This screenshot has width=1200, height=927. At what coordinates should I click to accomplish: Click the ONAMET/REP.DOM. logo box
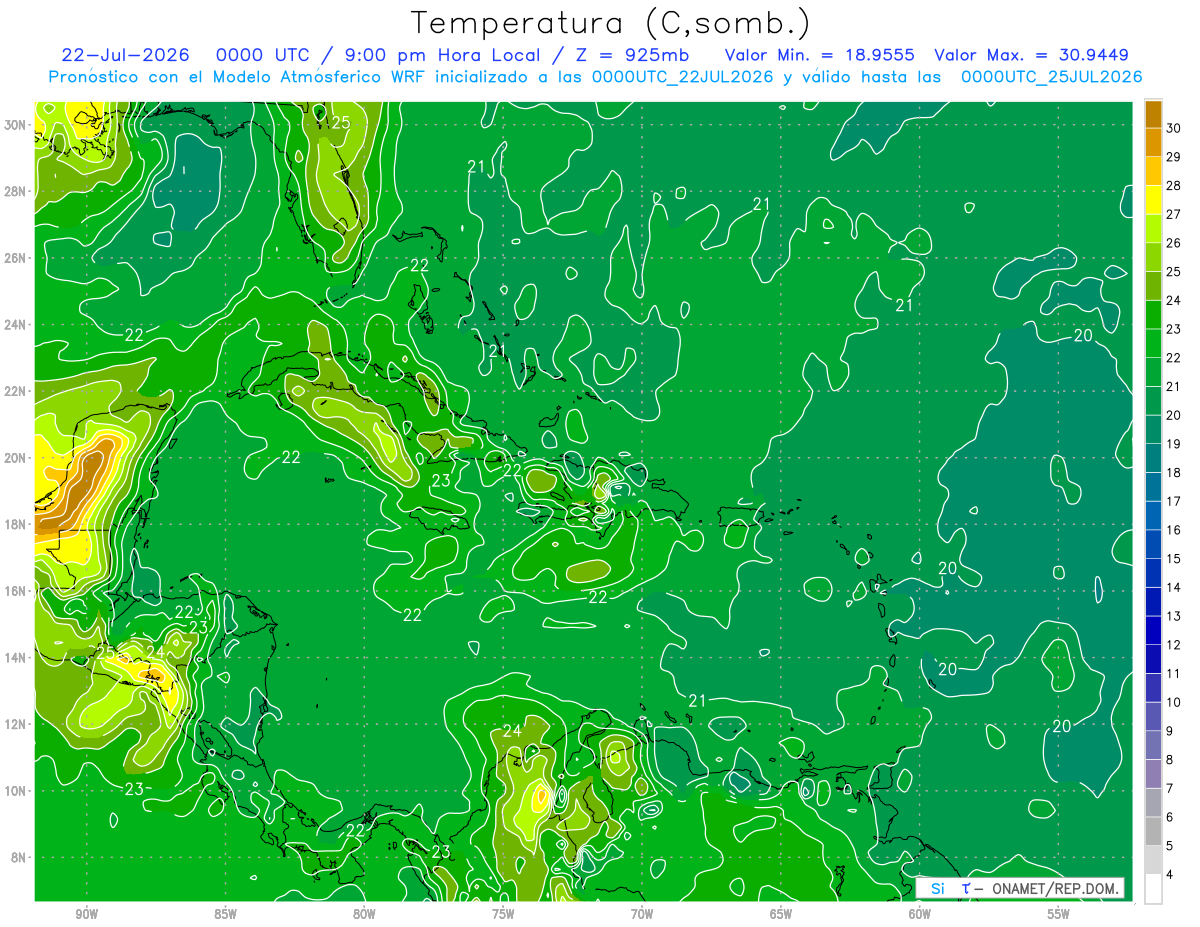[1019, 889]
